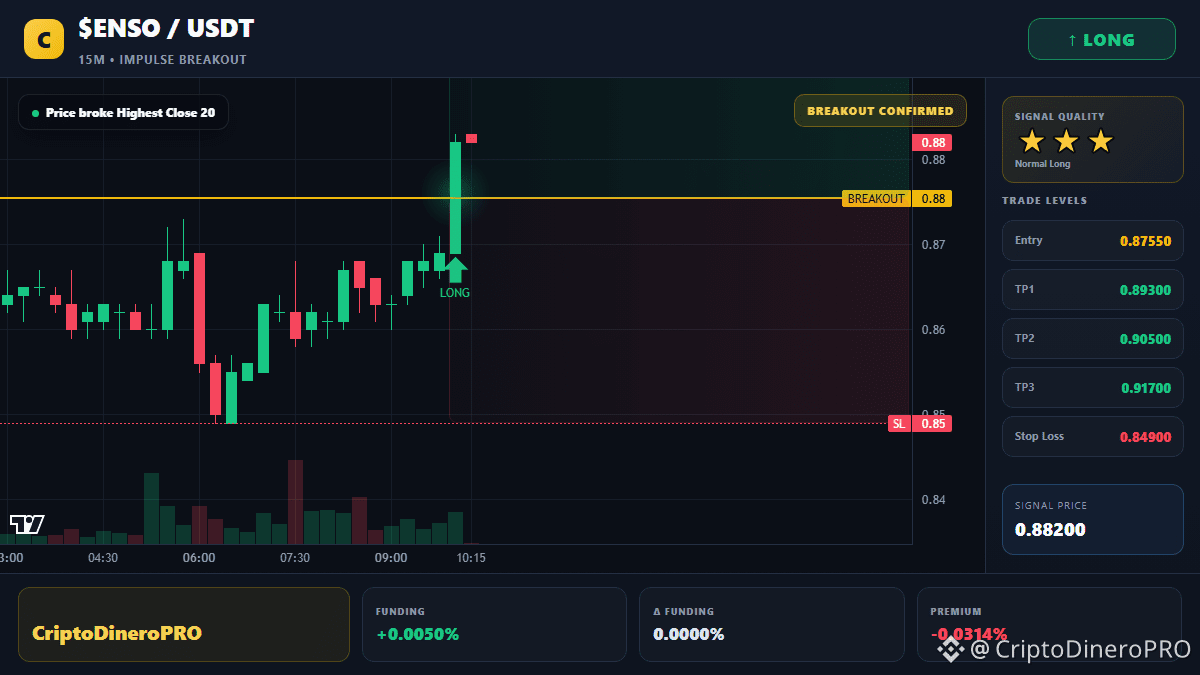The height and width of the screenshot is (675, 1200).
Task: Click the Signal Price 0.88200 card
Action: pos(1093,519)
